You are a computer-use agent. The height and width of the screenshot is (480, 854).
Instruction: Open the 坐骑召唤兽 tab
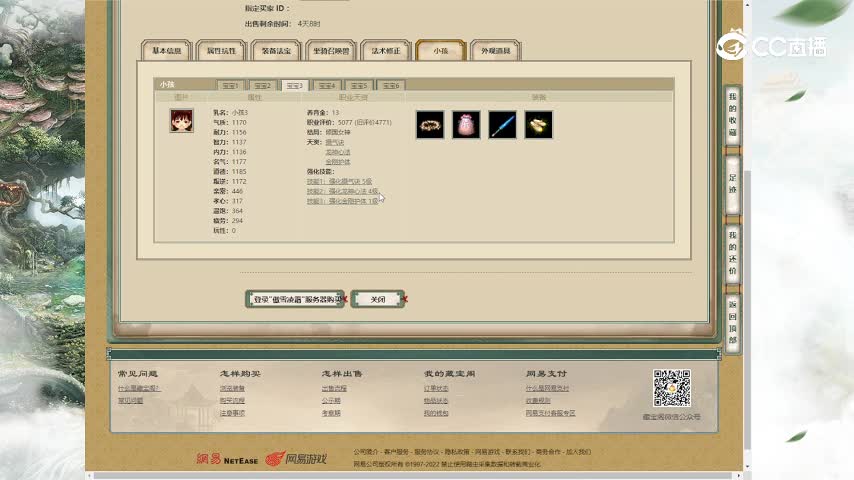click(331, 51)
